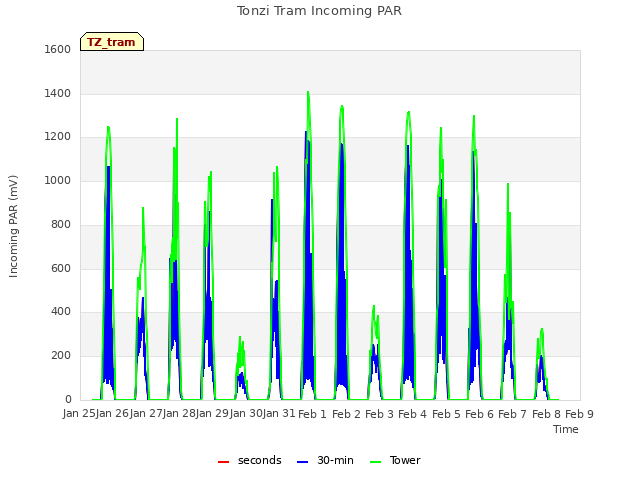Click the Feb 2 x-axis tick label
The height and width of the screenshot is (480, 640).
click(x=346, y=414)
